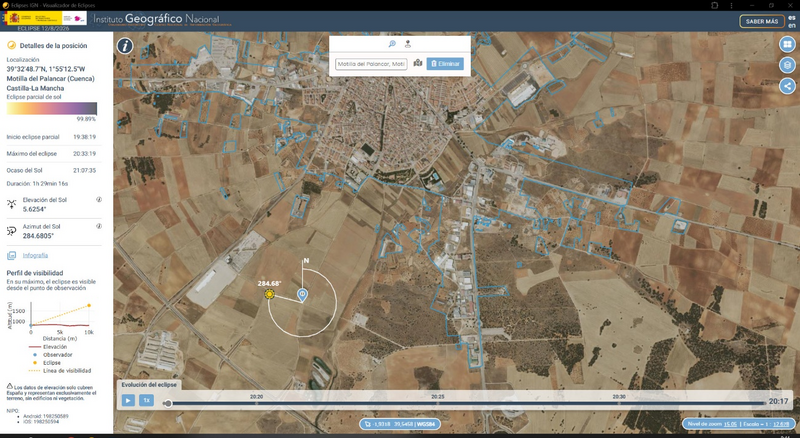Open the share map icon

point(787,86)
